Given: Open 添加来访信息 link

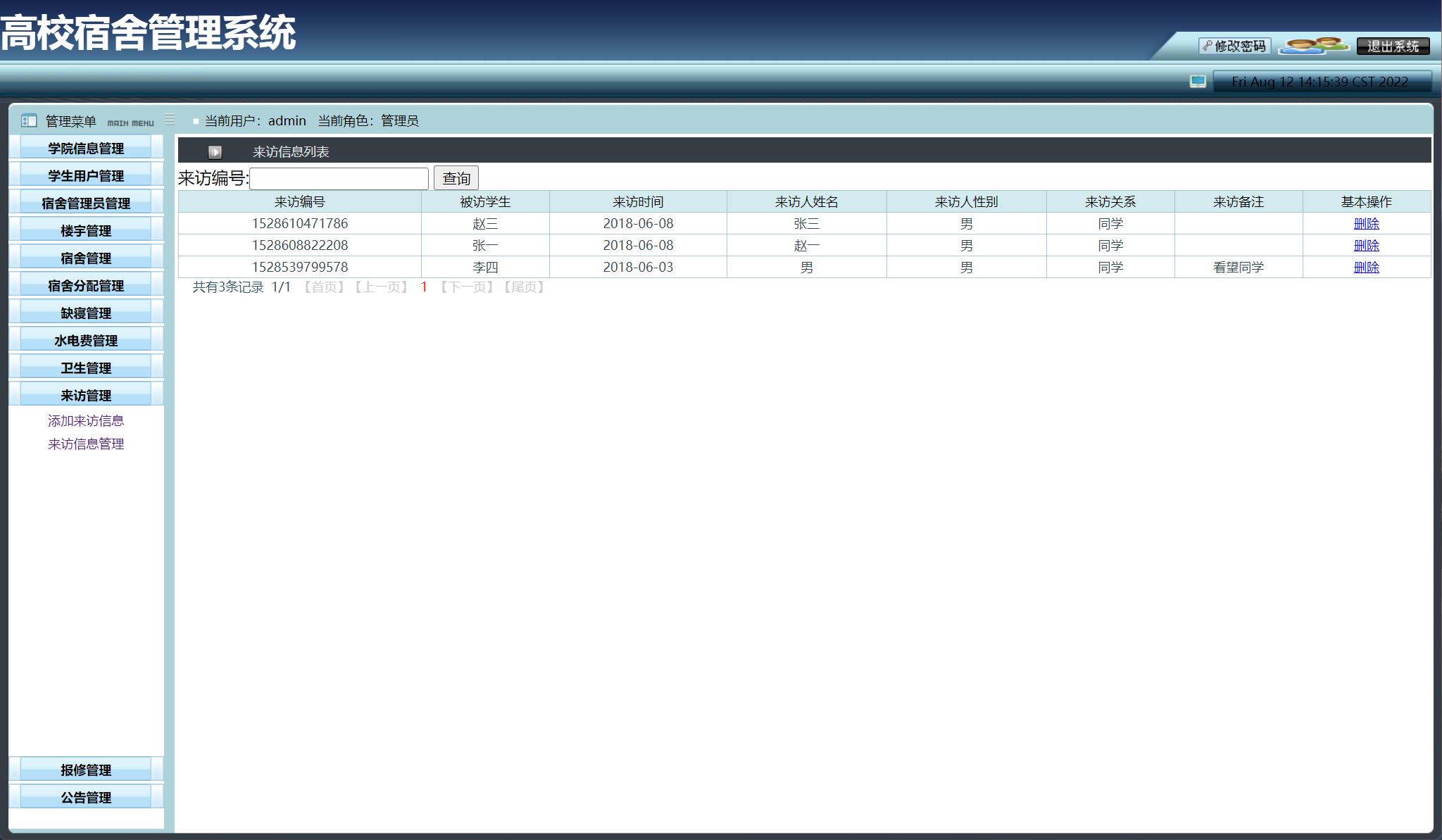Looking at the screenshot, I should 86,420.
